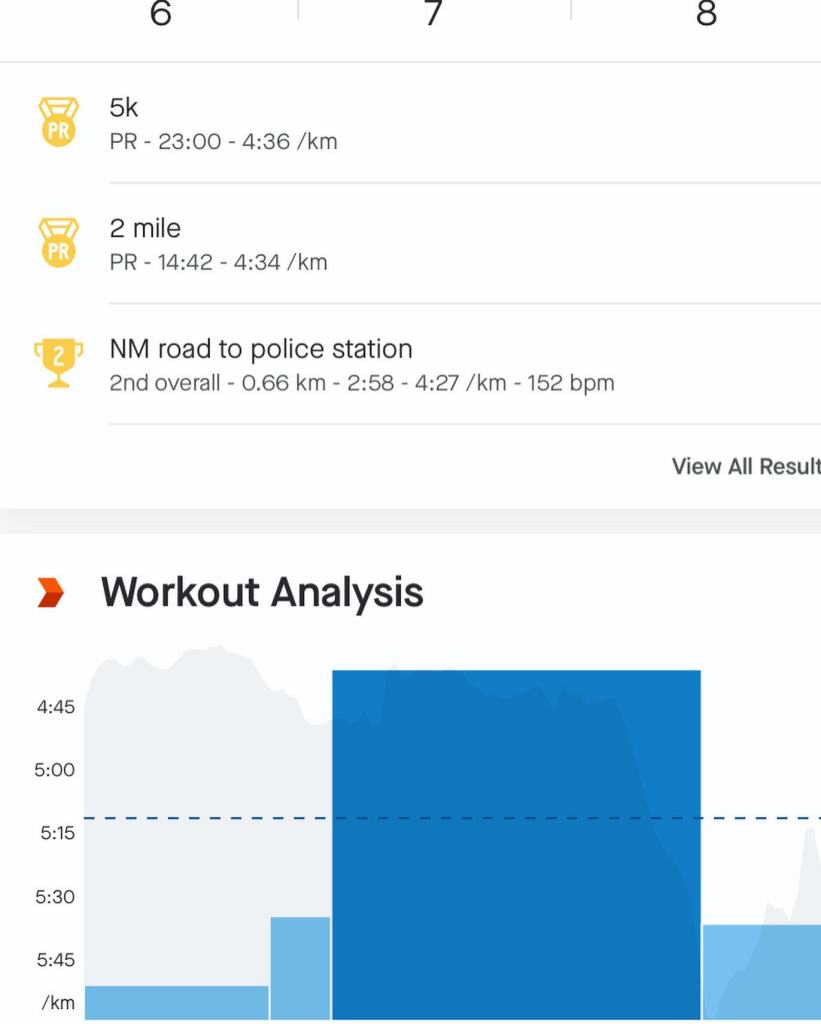Tap the 5k PR medal icon

pyautogui.click(x=58, y=122)
